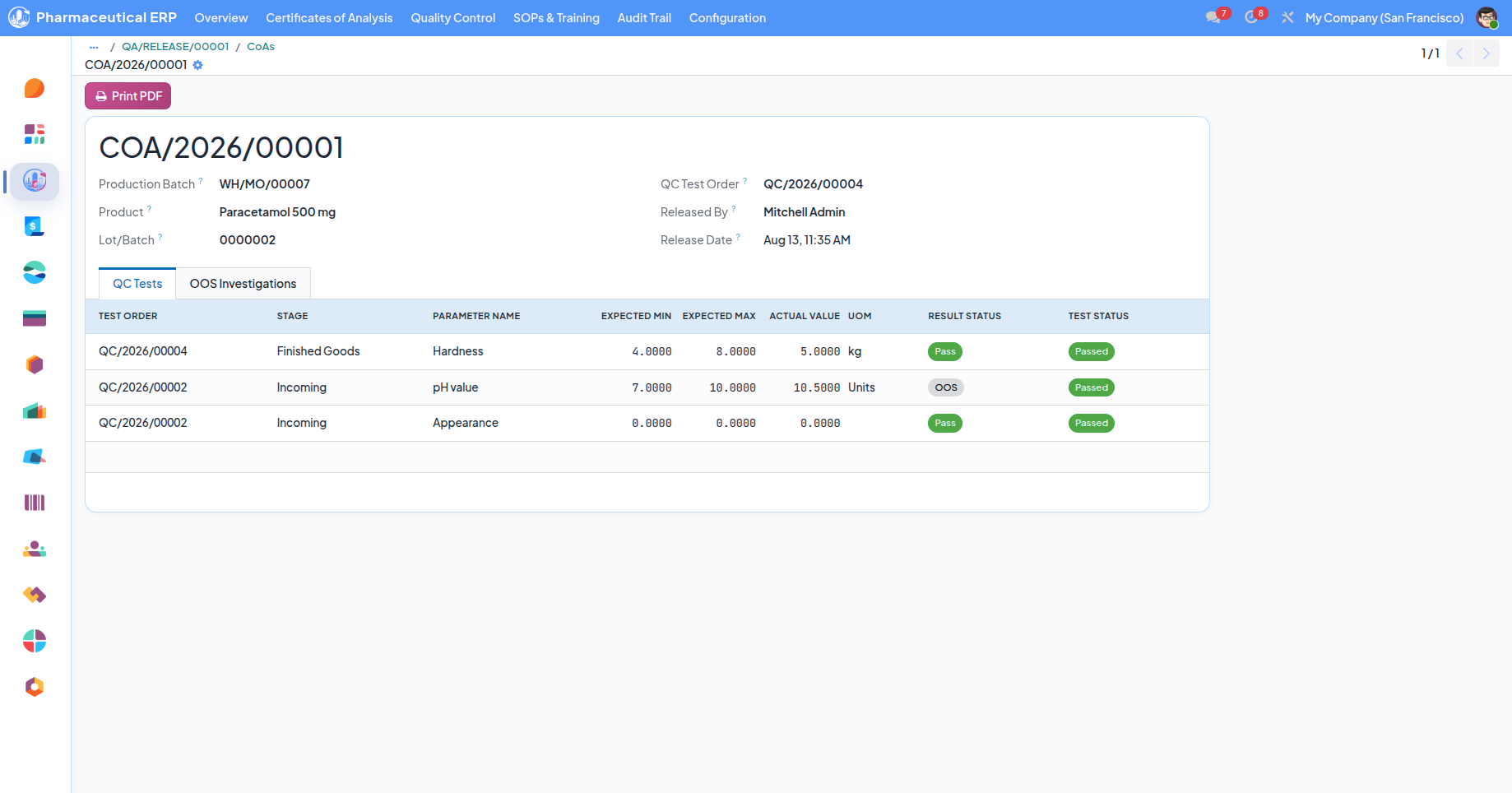The height and width of the screenshot is (793, 1512).
Task: Click the Release Date Aug 13, 11:35 AM
Action: tap(807, 240)
